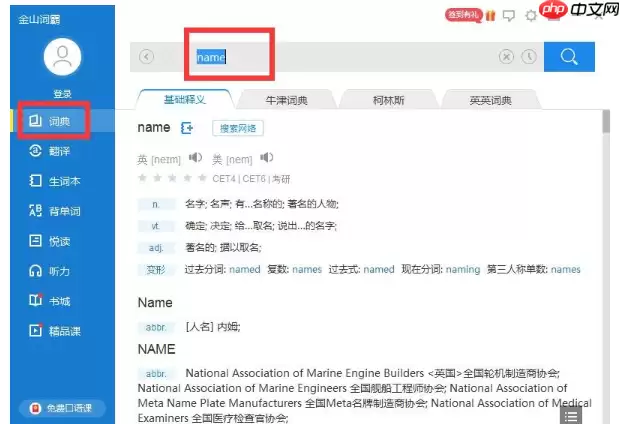Screen dimensions: 620x424
Task: Click the 签到有礼 check-in gift badge
Action: point(463,15)
